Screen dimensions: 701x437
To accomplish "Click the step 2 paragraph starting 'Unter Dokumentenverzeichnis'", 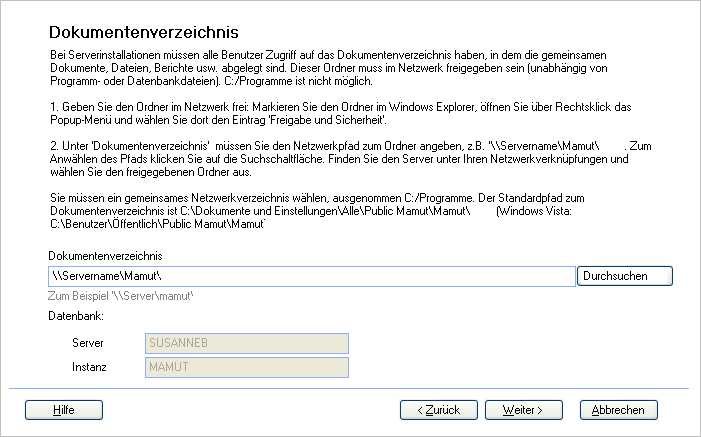I will point(350,159).
